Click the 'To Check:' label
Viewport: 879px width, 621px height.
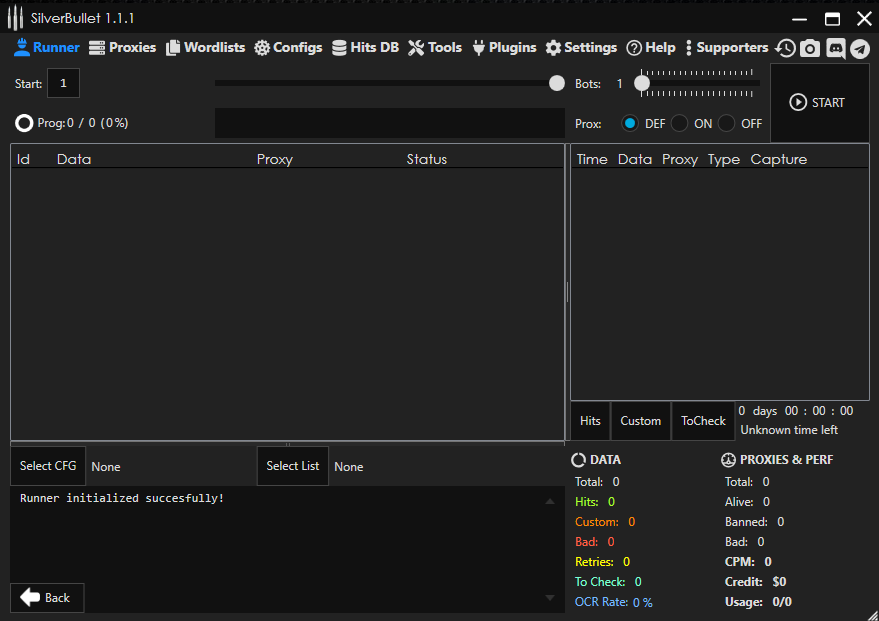(x=600, y=582)
